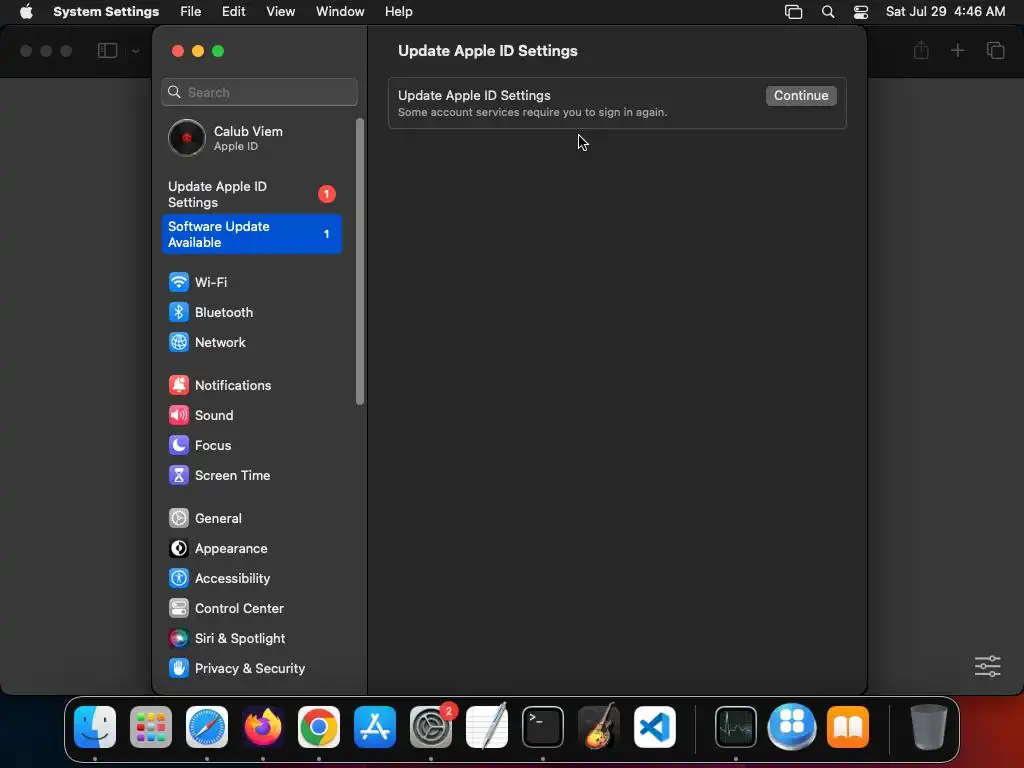Open Trash from the Dock
The width and height of the screenshot is (1024, 768).
[x=929, y=727]
